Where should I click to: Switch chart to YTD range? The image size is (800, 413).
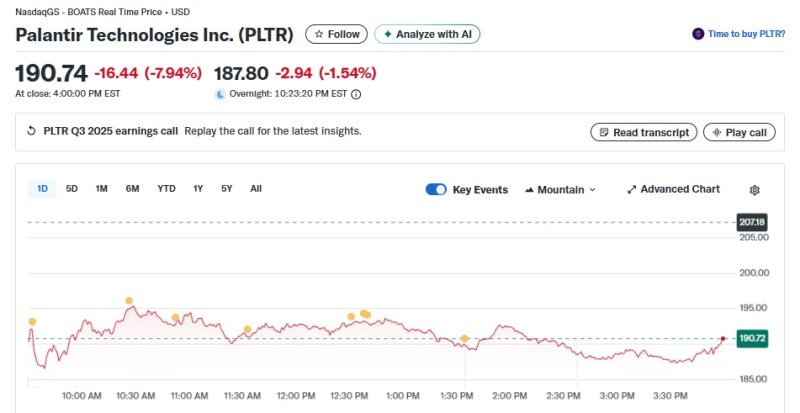[x=166, y=189]
